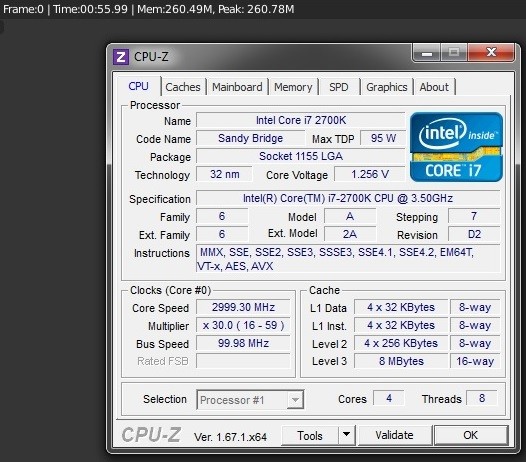Click the Bus Speed value '99.98 MHz'
The image size is (526, 462).
(243, 343)
